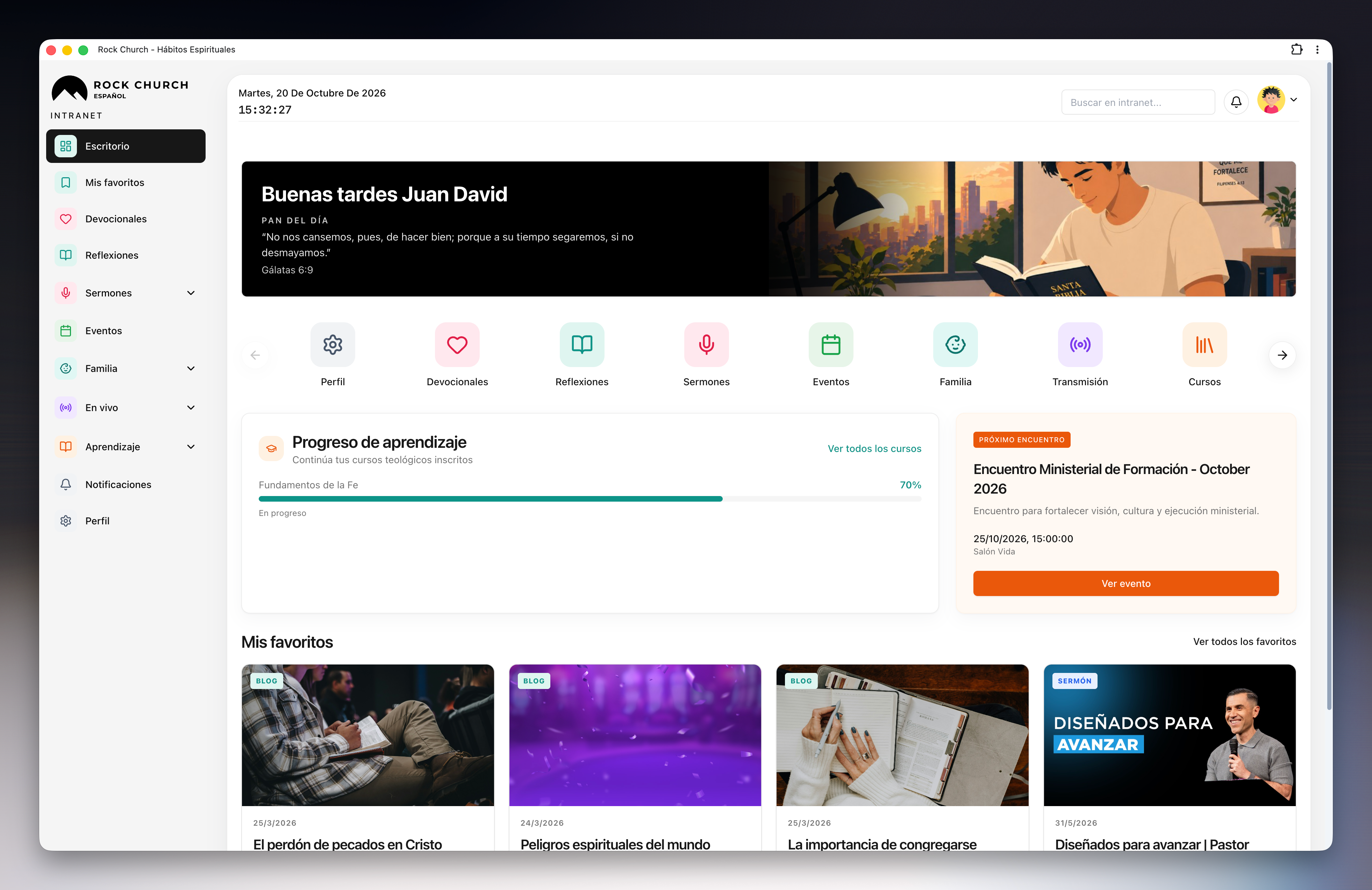Screen dimensions: 1372x890
Task: Click the left arrow of shortcut carousel
Action: pyautogui.click(x=255, y=355)
